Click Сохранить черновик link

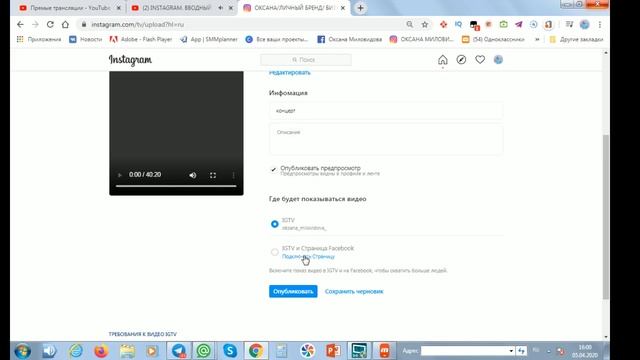pos(354,291)
